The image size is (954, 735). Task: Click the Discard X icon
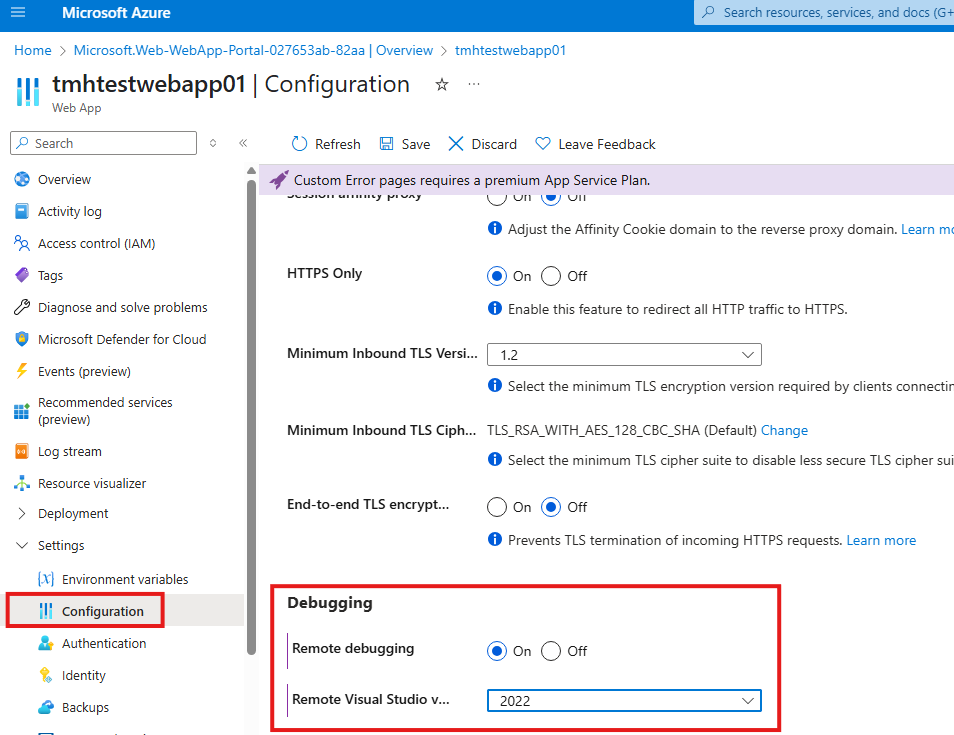[x=456, y=144]
